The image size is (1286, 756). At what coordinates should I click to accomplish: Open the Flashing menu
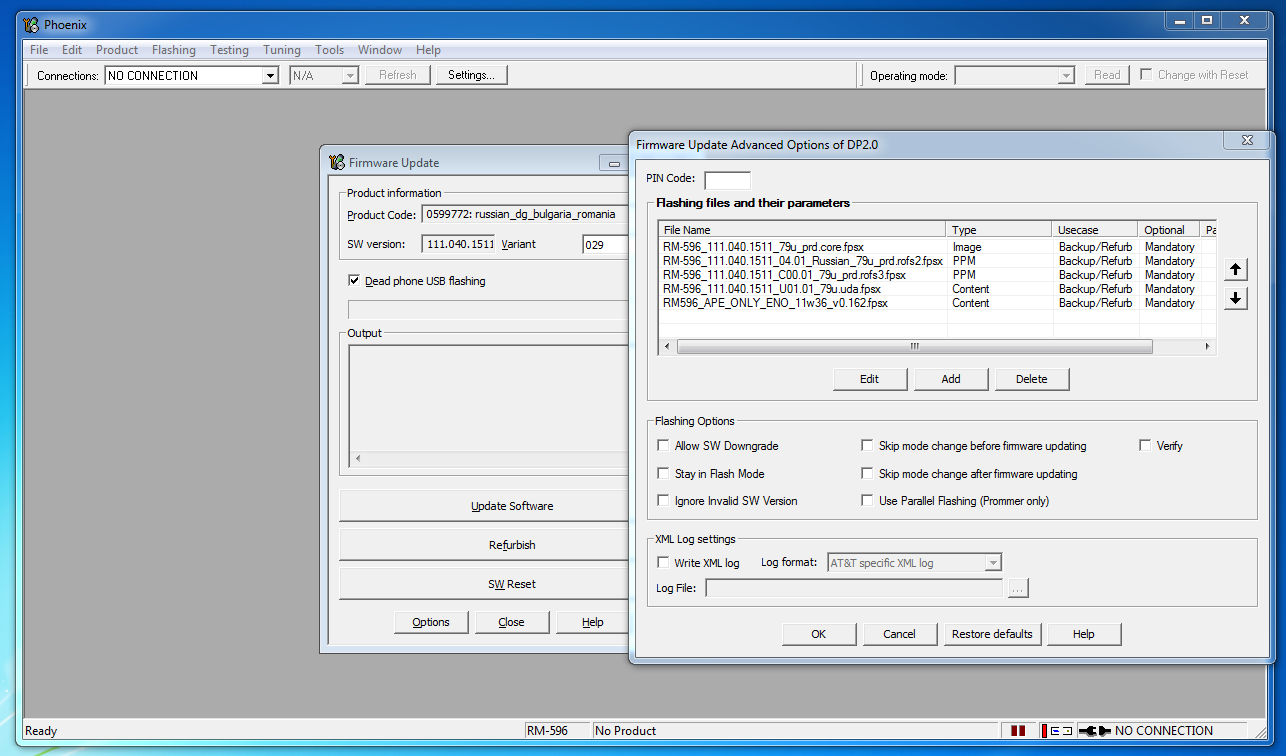[x=174, y=50]
